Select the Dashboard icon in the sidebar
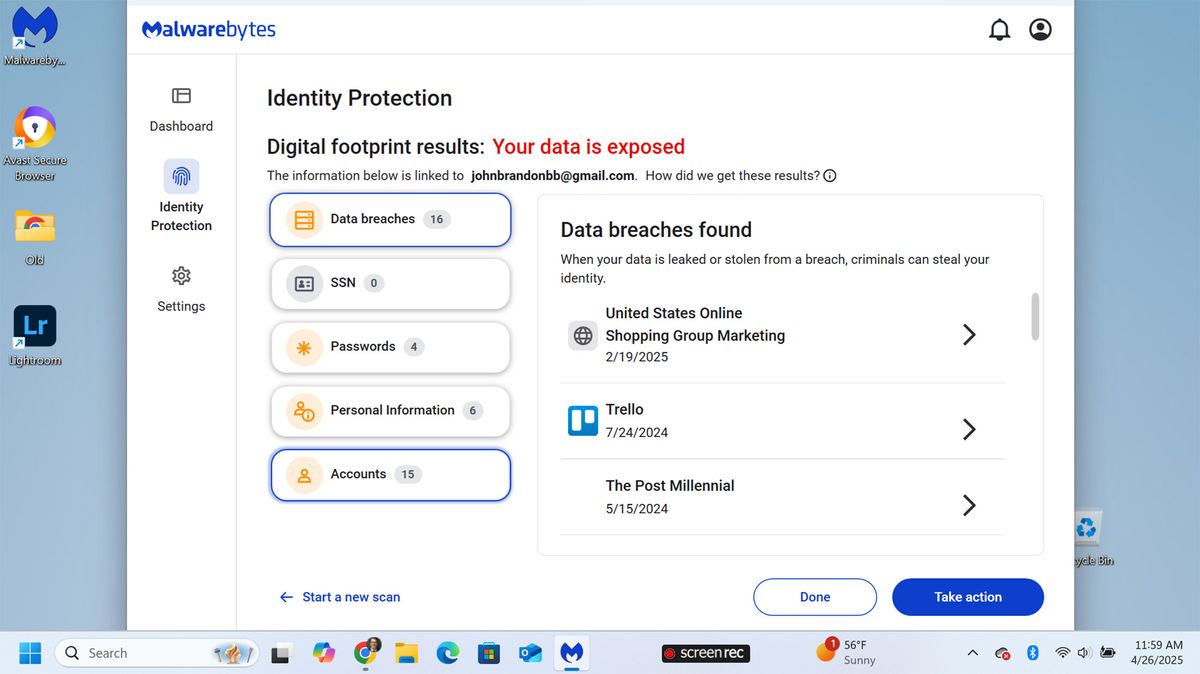This screenshot has height=674, width=1200. coord(181,96)
